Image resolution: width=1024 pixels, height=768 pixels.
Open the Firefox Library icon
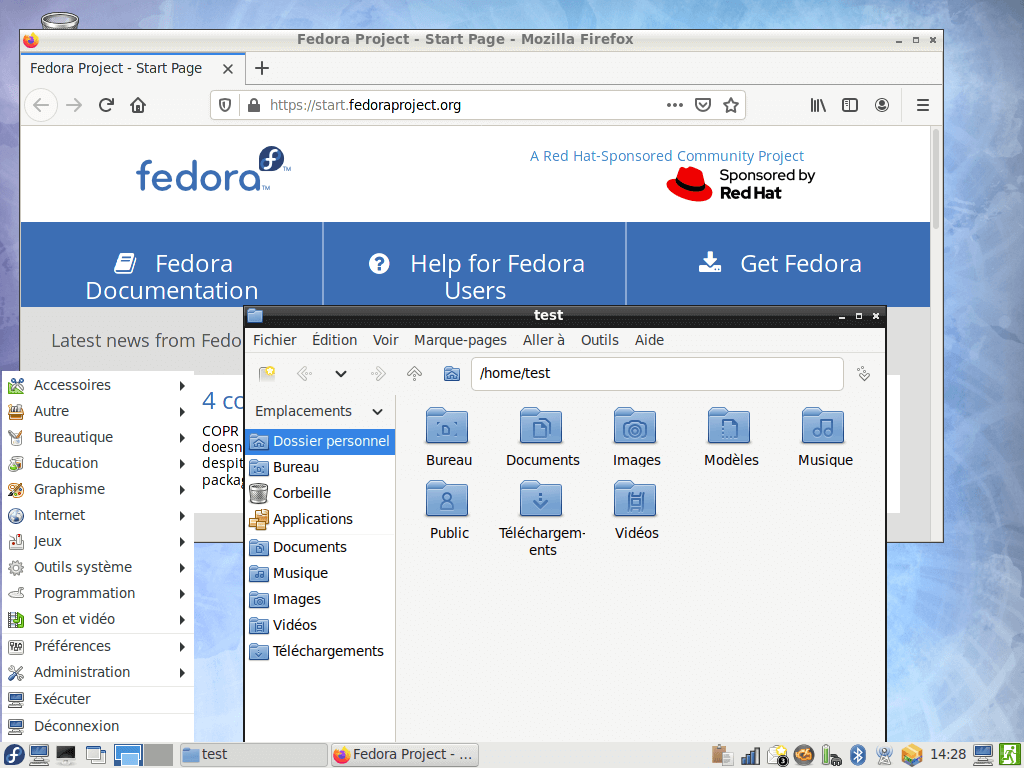tap(818, 105)
